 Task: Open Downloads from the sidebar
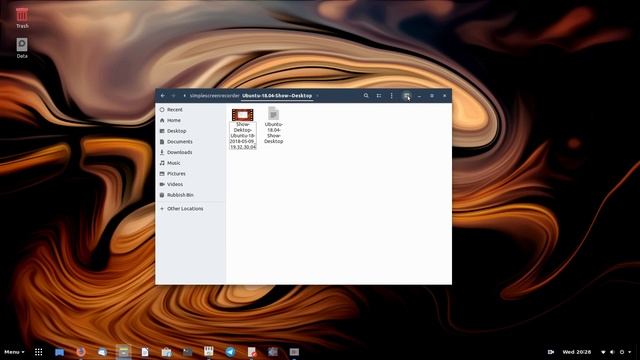[190, 152]
